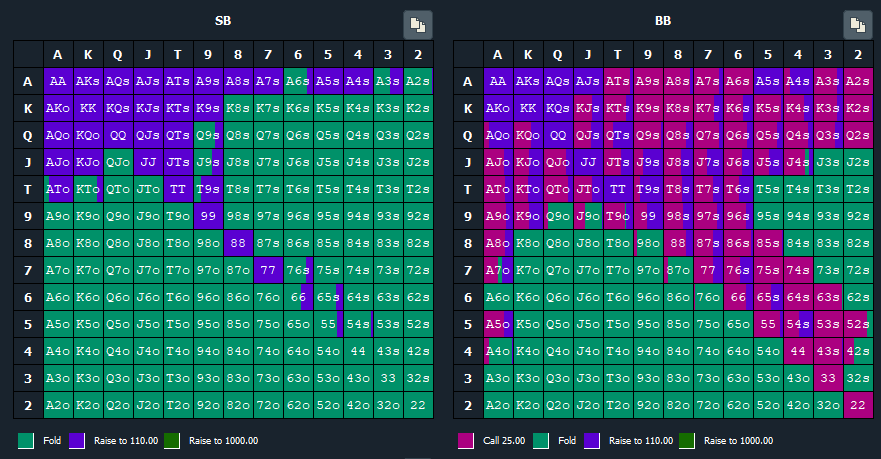Select the ATs cell in the BB grid
The width and height of the screenshot is (881, 459).
click(618, 81)
